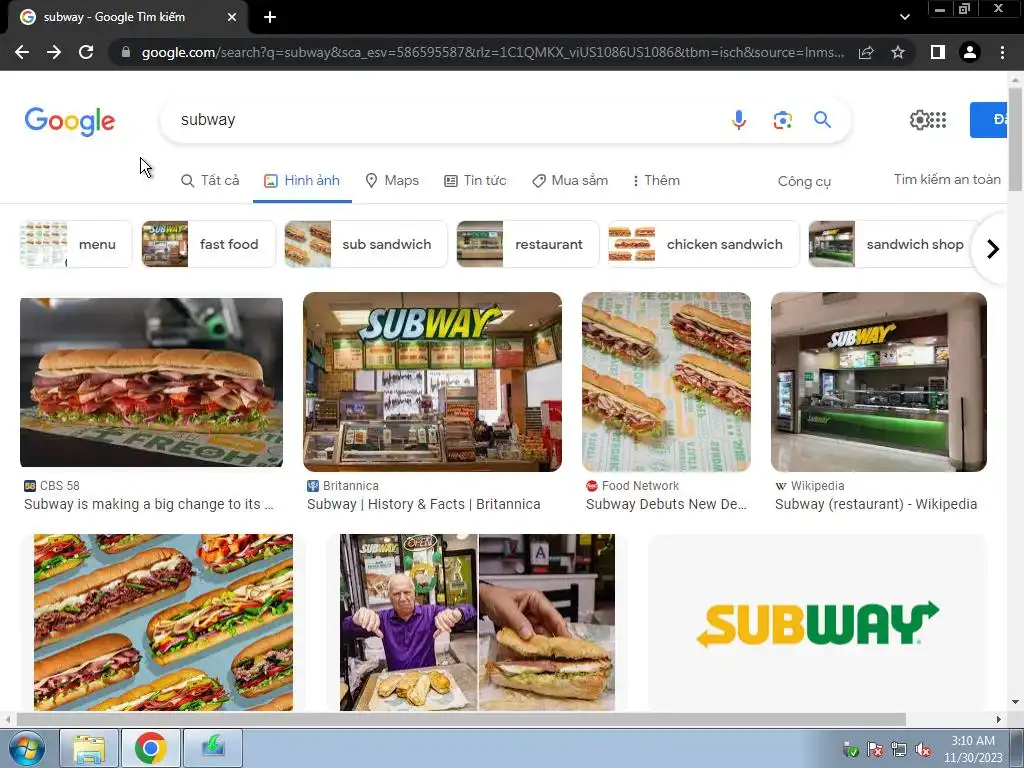The image size is (1024, 768).
Task: Open File Explorer in taskbar
Action: click(x=89, y=748)
